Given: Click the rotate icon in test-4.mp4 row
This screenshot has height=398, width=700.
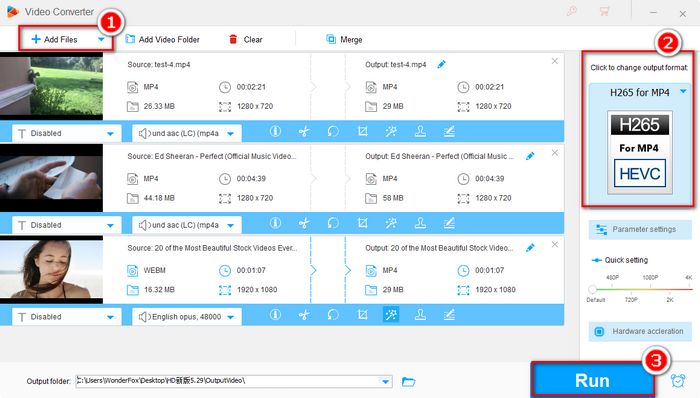Looking at the screenshot, I should tap(333, 131).
